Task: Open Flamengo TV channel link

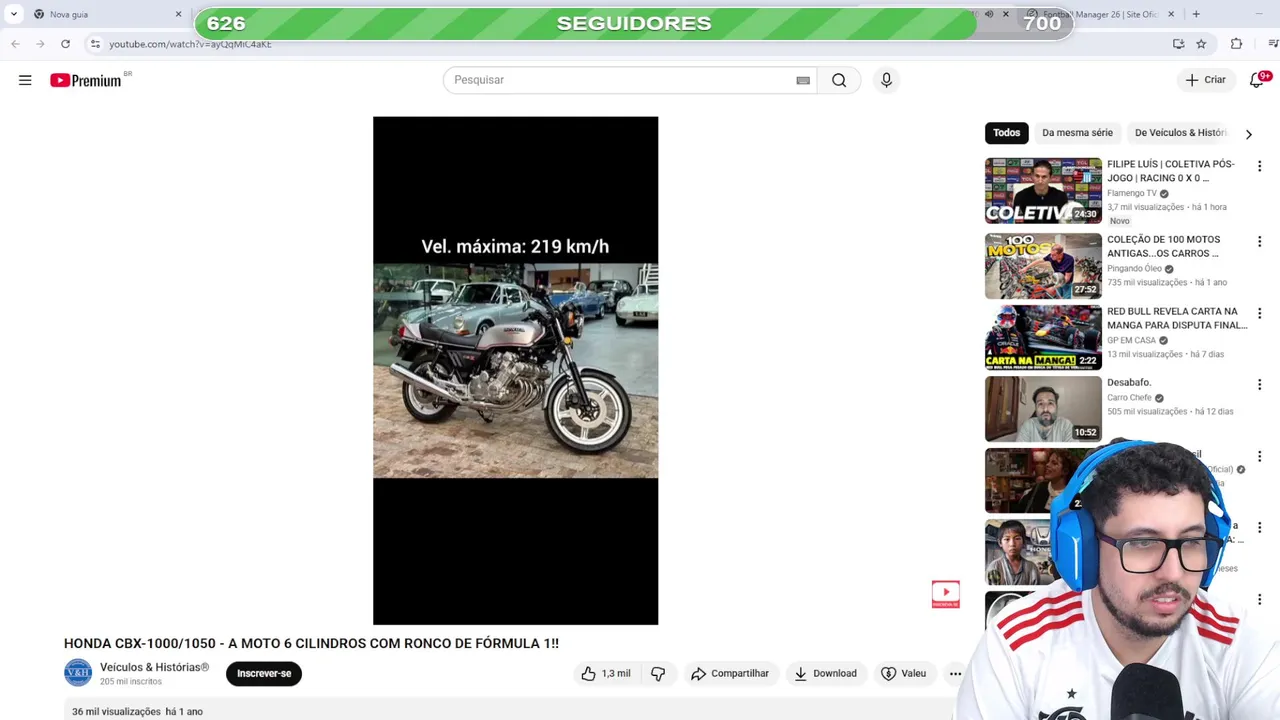Action: pyautogui.click(x=1132, y=193)
